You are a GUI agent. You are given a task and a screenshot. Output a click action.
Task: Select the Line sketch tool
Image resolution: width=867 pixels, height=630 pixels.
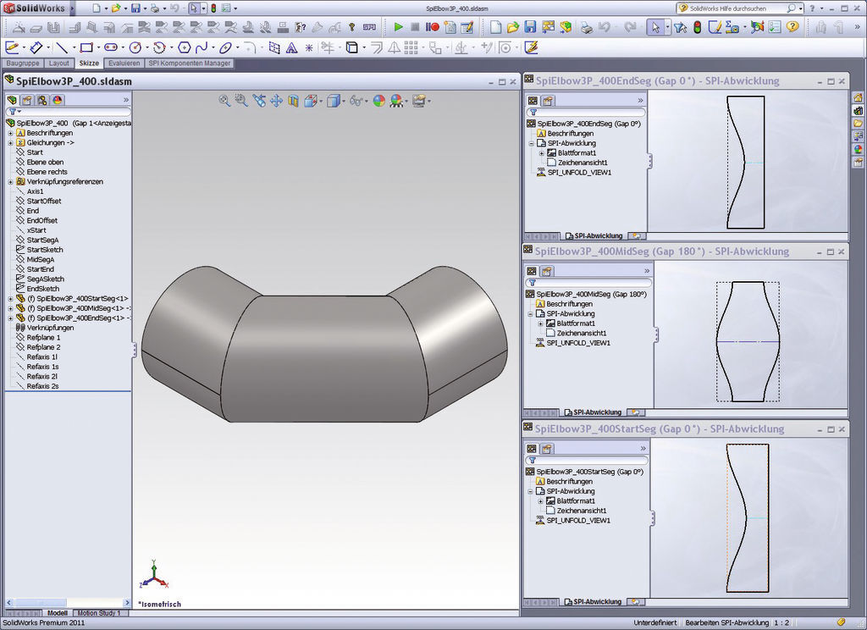(61, 48)
